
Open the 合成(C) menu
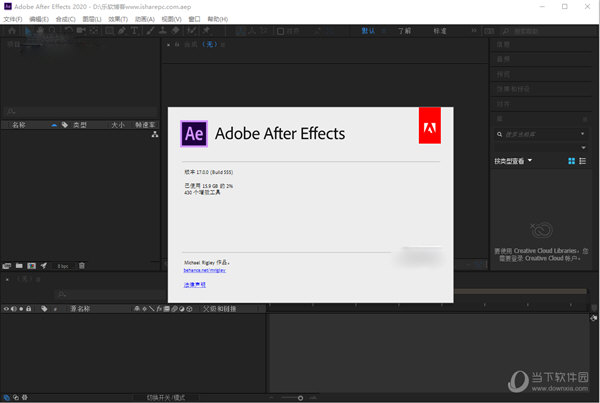point(65,19)
